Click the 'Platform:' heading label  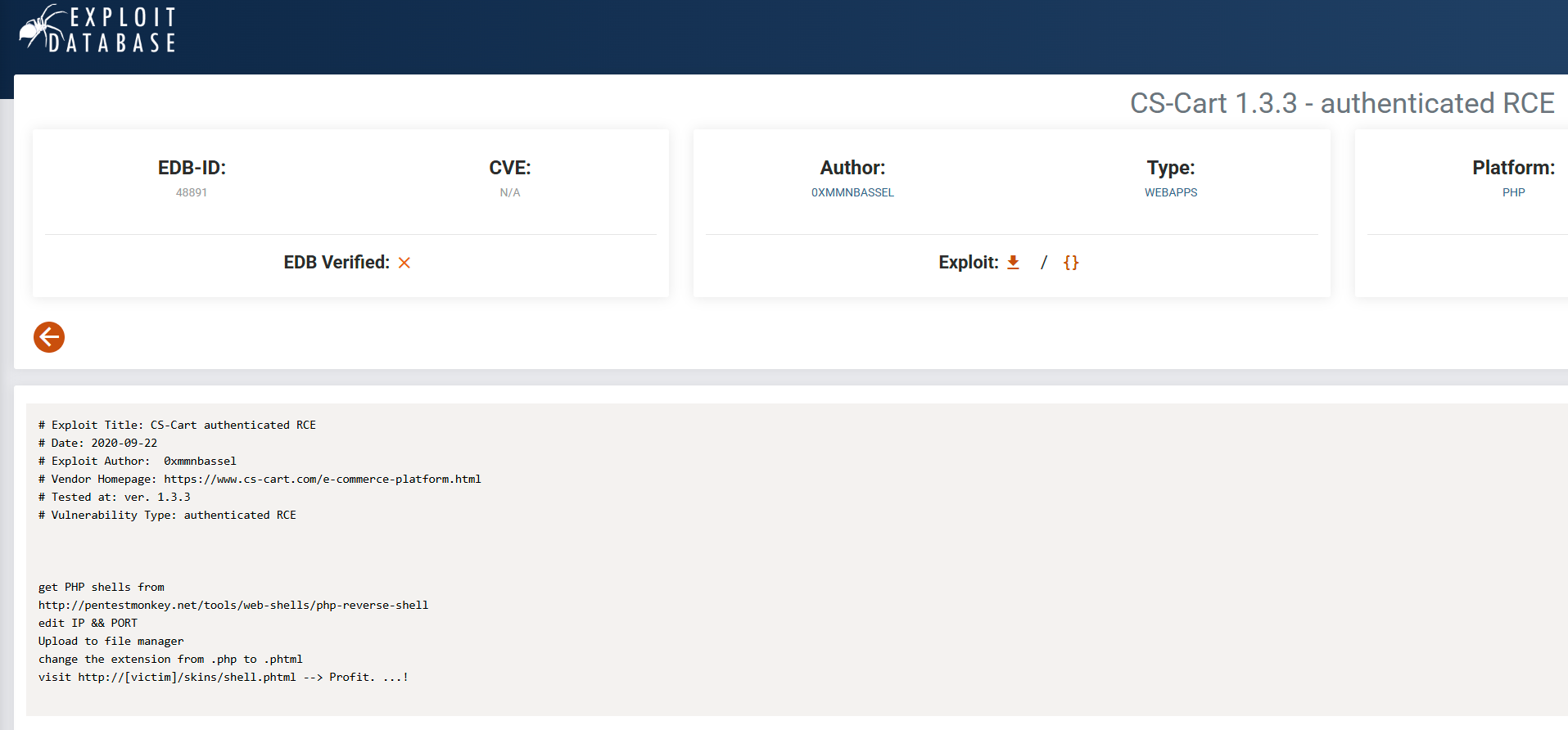pyautogui.click(x=1513, y=168)
